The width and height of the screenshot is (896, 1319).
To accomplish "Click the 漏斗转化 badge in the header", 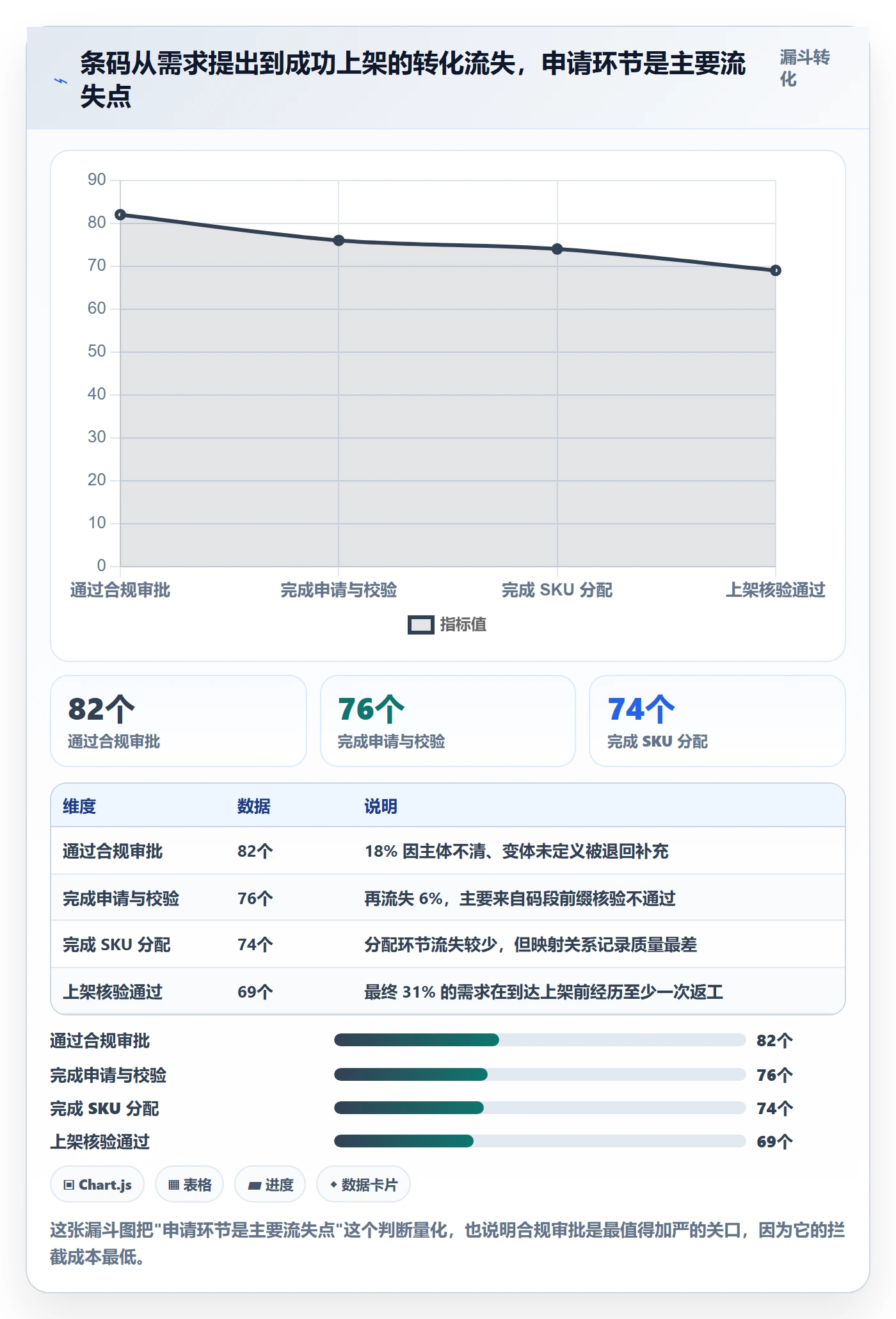I will click(804, 68).
